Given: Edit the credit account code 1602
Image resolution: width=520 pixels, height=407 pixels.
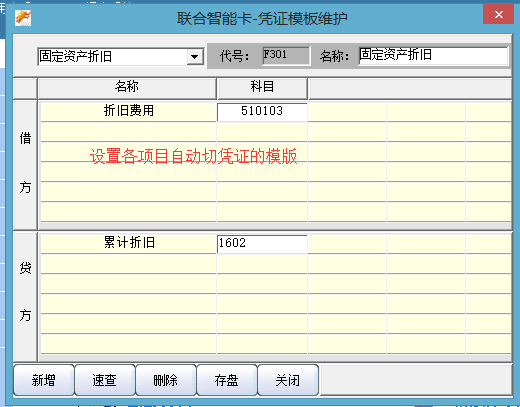Looking at the screenshot, I should point(262,244).
